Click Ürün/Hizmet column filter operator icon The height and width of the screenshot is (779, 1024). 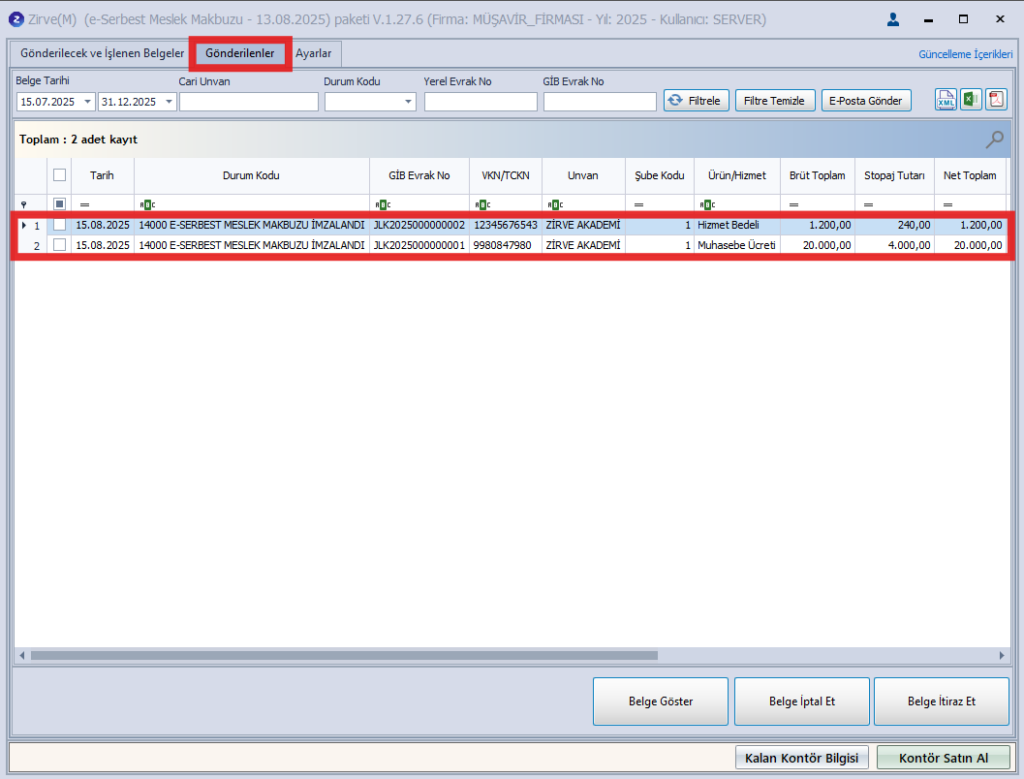click(707, 204)
